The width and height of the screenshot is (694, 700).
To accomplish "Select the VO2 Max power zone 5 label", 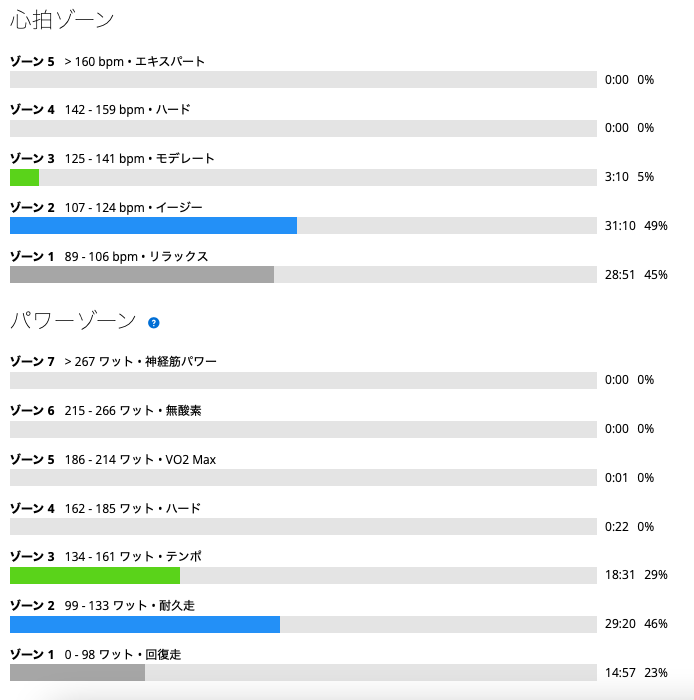I will tap(113, 459).
